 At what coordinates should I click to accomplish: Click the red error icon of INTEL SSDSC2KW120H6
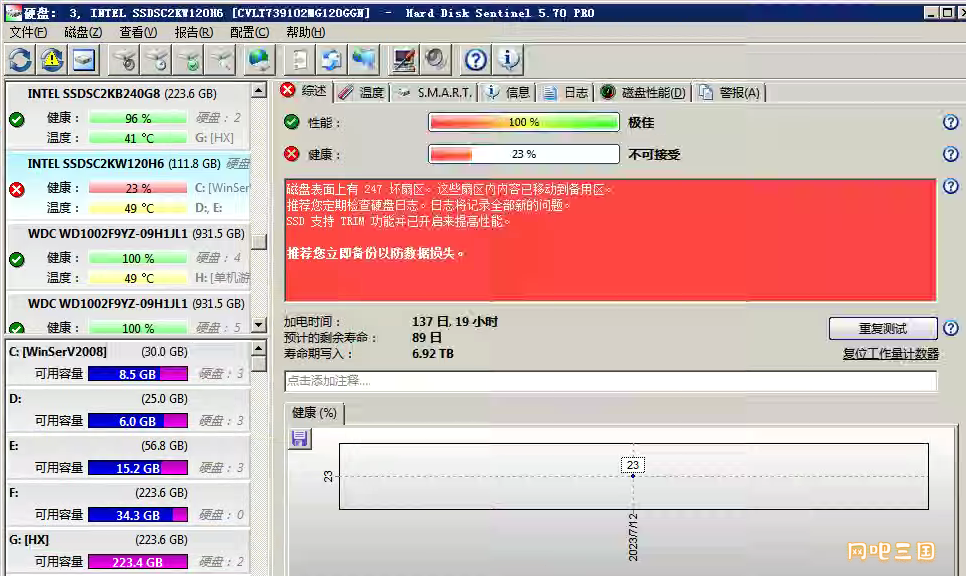(x=17, y=189)
